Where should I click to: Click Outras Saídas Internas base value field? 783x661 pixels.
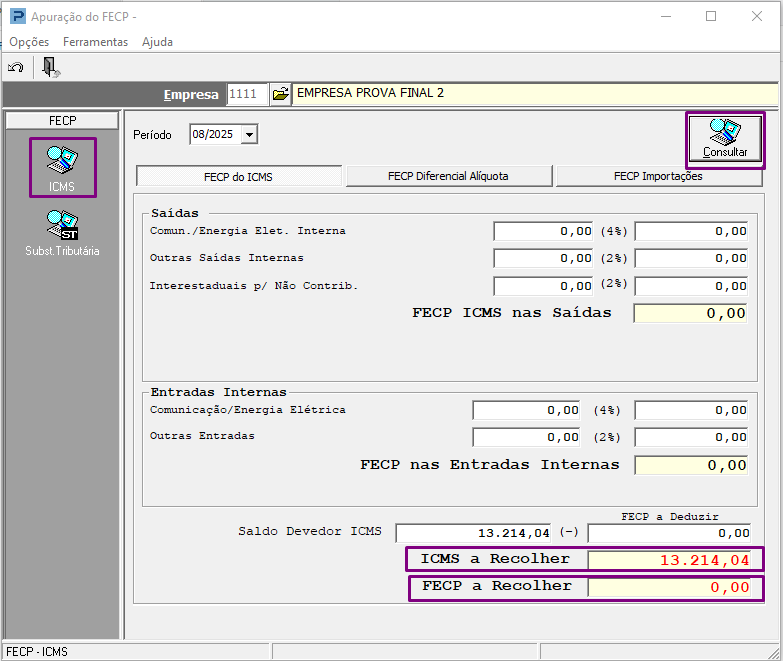pos(543,259)
